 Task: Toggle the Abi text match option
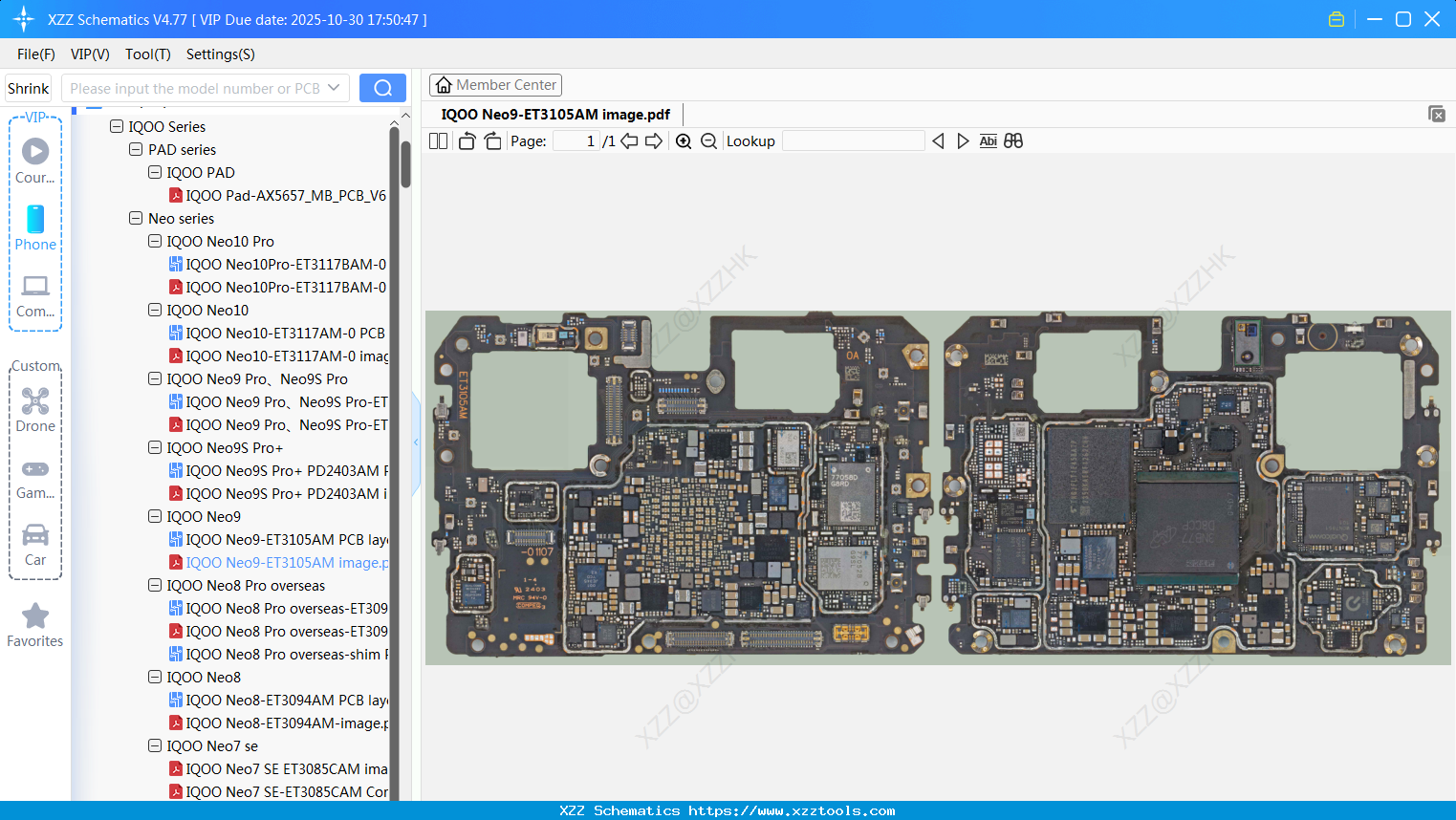coord(988,141)
